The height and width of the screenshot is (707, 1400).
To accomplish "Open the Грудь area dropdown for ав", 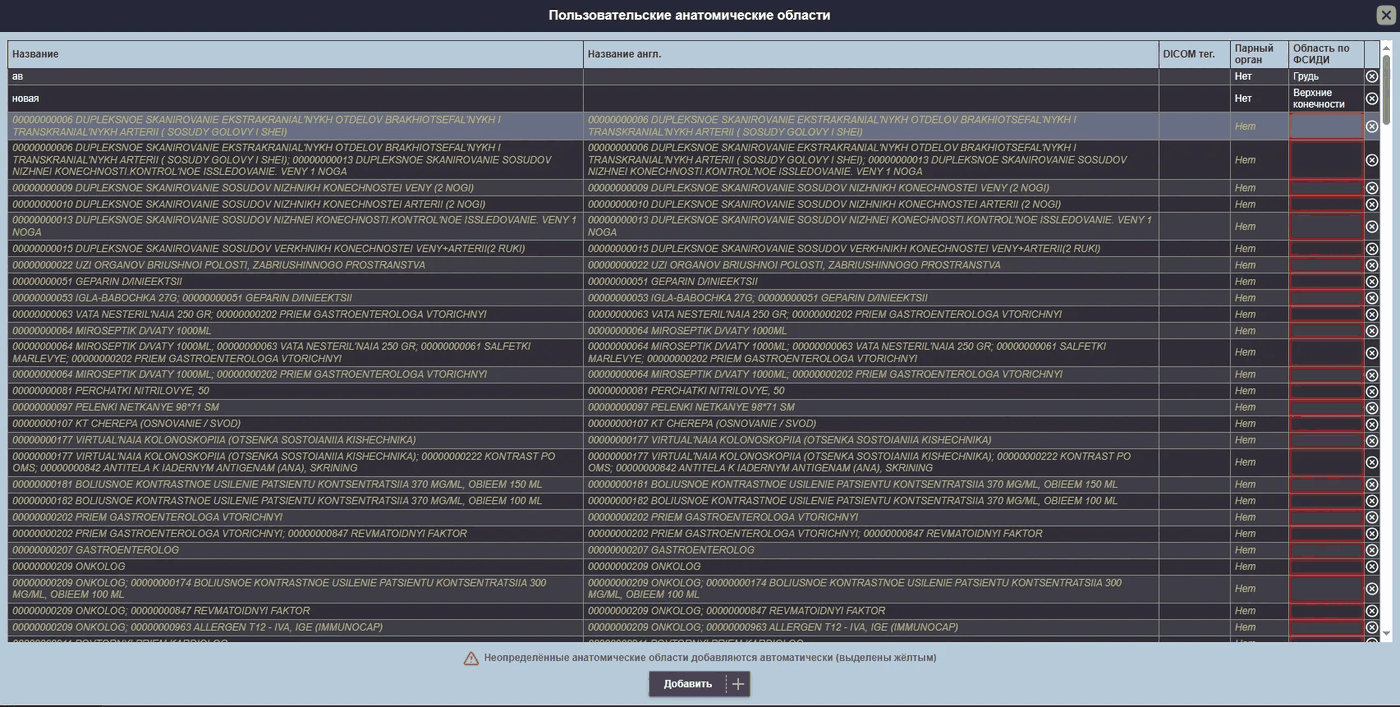I will tap(1326, 76).
